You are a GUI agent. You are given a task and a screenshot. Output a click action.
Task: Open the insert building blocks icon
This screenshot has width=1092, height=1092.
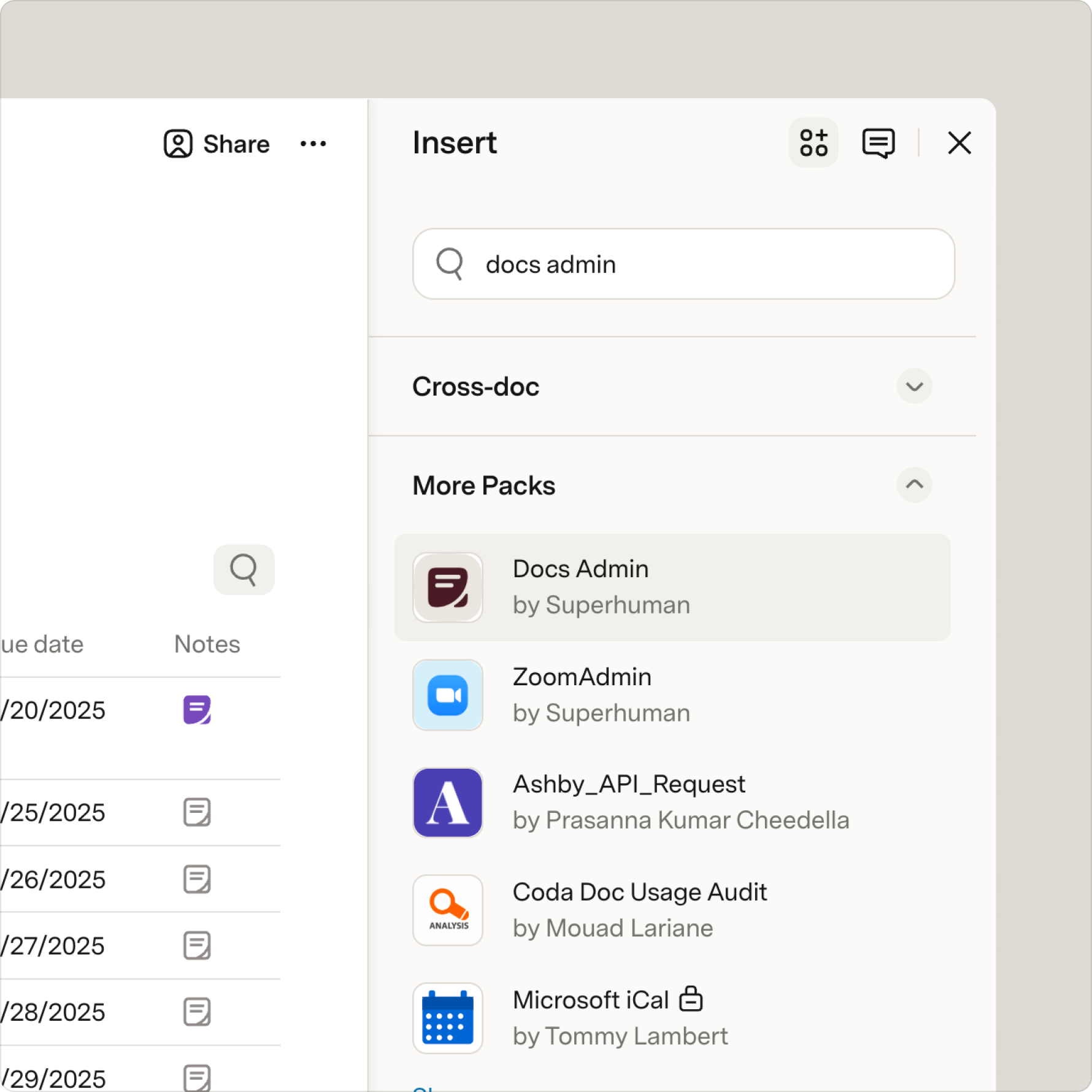pyautogui.click(x=813, y=142)
